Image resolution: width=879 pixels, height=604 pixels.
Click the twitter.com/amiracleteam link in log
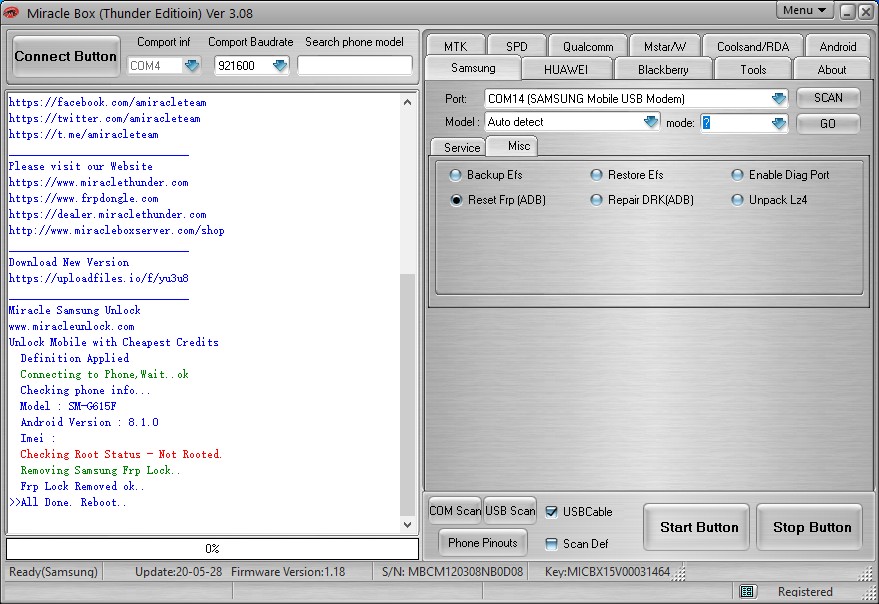click(104, 119)
